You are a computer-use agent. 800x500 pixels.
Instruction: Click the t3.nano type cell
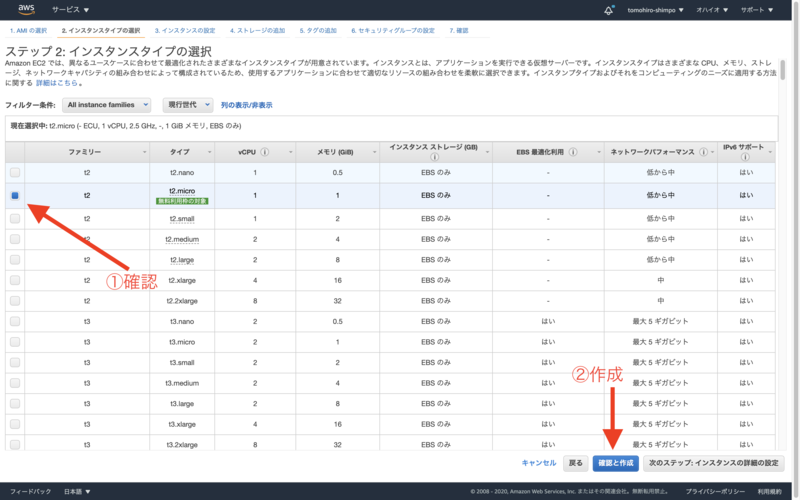pyautogui.click(x=182, y=321)
